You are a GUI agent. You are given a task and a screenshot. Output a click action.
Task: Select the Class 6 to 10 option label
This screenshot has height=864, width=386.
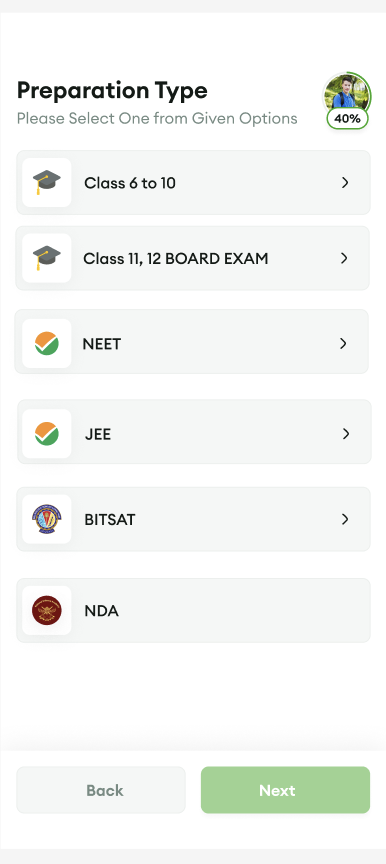point(130,183)
